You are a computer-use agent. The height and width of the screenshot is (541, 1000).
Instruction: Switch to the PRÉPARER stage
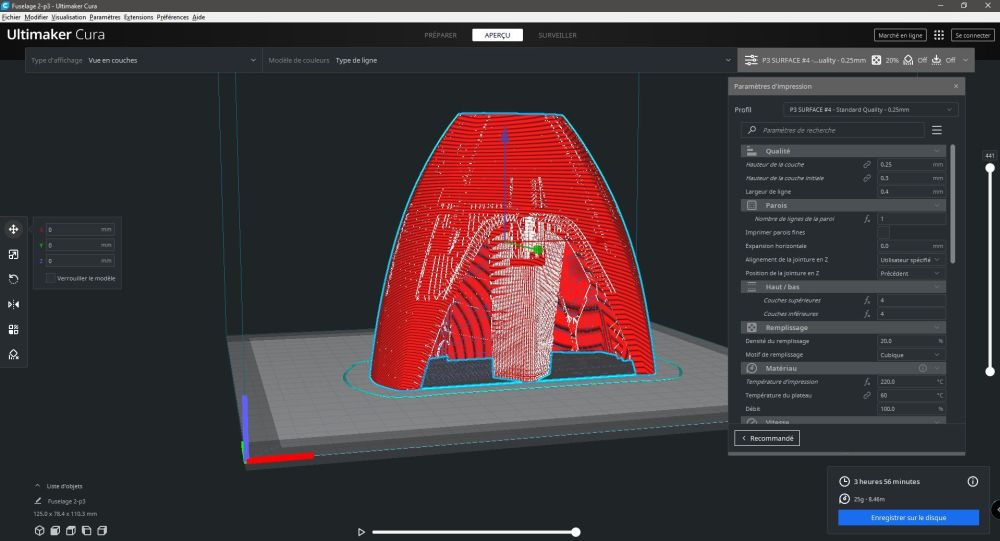tap(441, 35)
